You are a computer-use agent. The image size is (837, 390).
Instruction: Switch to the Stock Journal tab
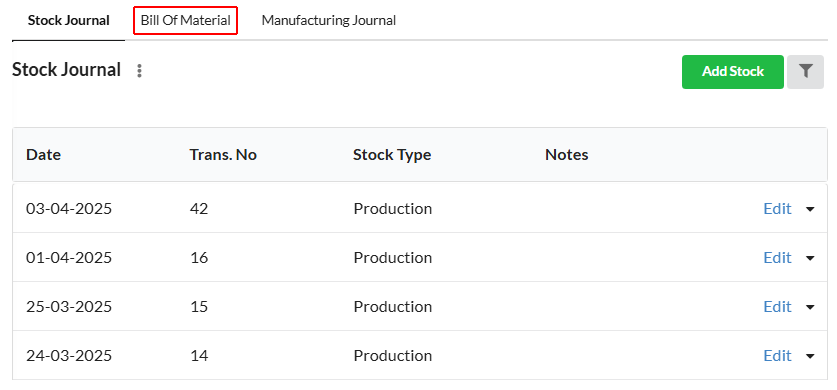(68, 21)
